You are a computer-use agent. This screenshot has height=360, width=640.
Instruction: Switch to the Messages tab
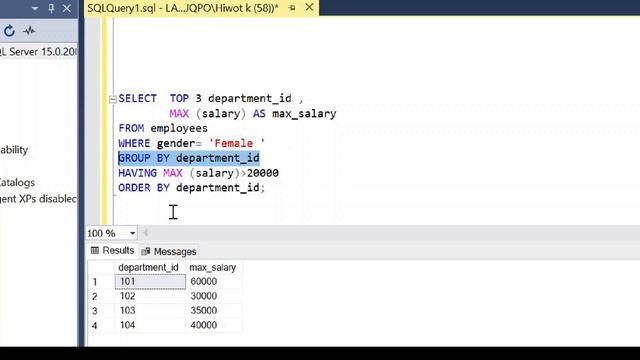click(x=169, y=251)
